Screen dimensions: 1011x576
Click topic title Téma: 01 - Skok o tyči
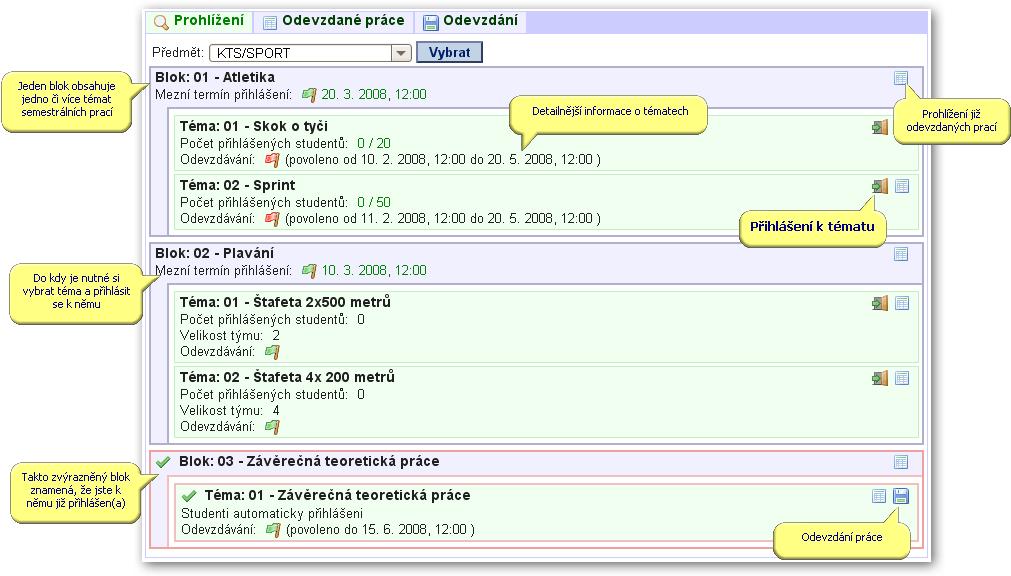pyautogui.click(x=254, y=126)
